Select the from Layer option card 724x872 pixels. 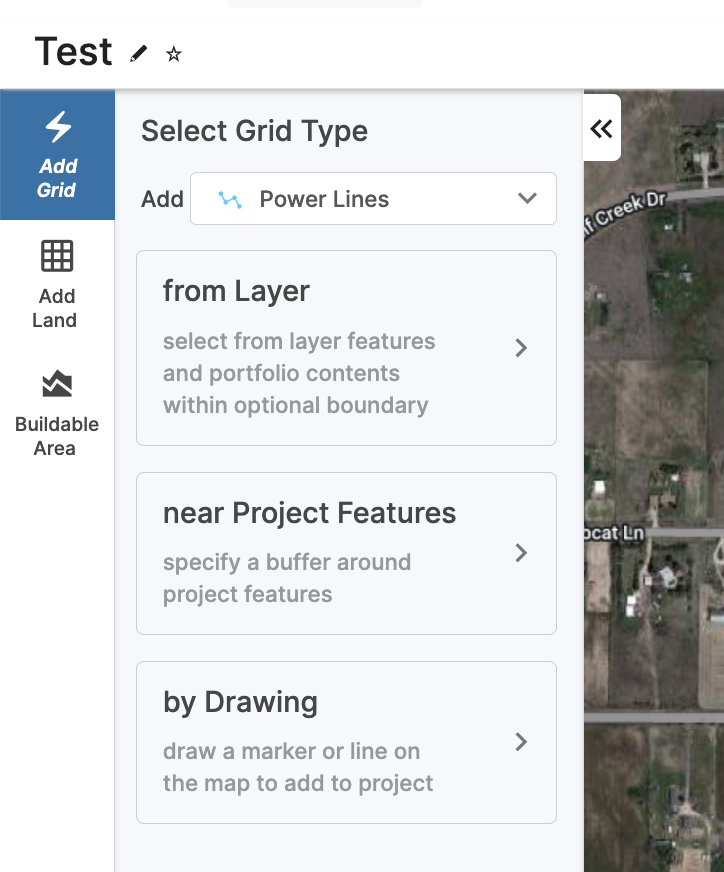[x=345, y=348]
